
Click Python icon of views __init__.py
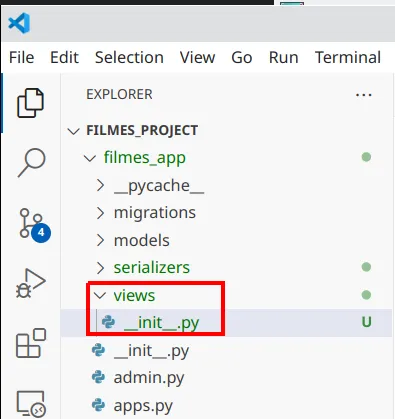point(108,322)
